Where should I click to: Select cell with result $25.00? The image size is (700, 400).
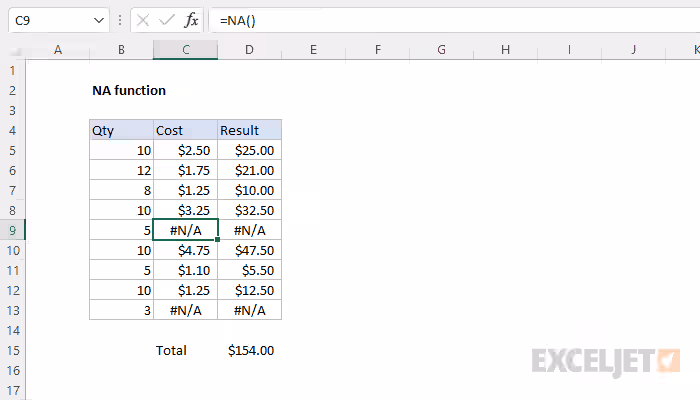(x=250, y=150)
